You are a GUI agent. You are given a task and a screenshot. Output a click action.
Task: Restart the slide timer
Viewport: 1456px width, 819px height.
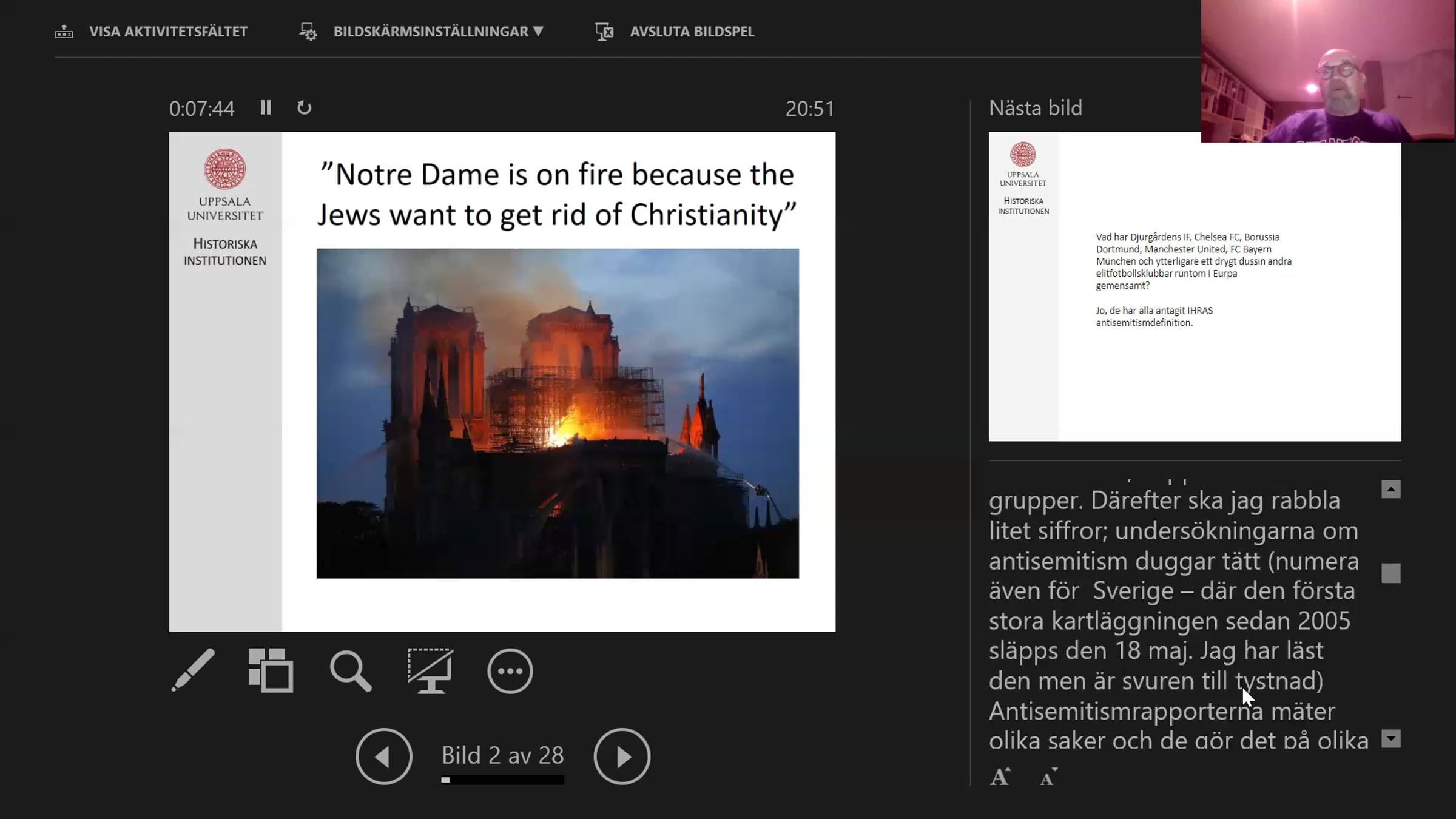304,108
